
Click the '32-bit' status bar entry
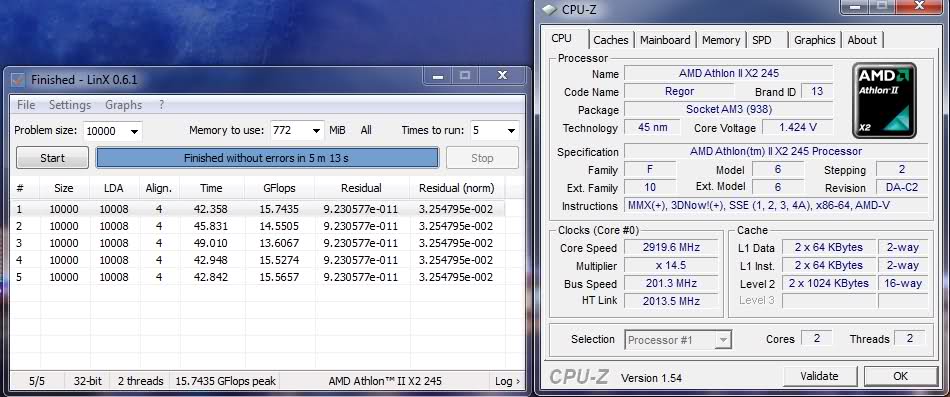(x=88, y=381)
